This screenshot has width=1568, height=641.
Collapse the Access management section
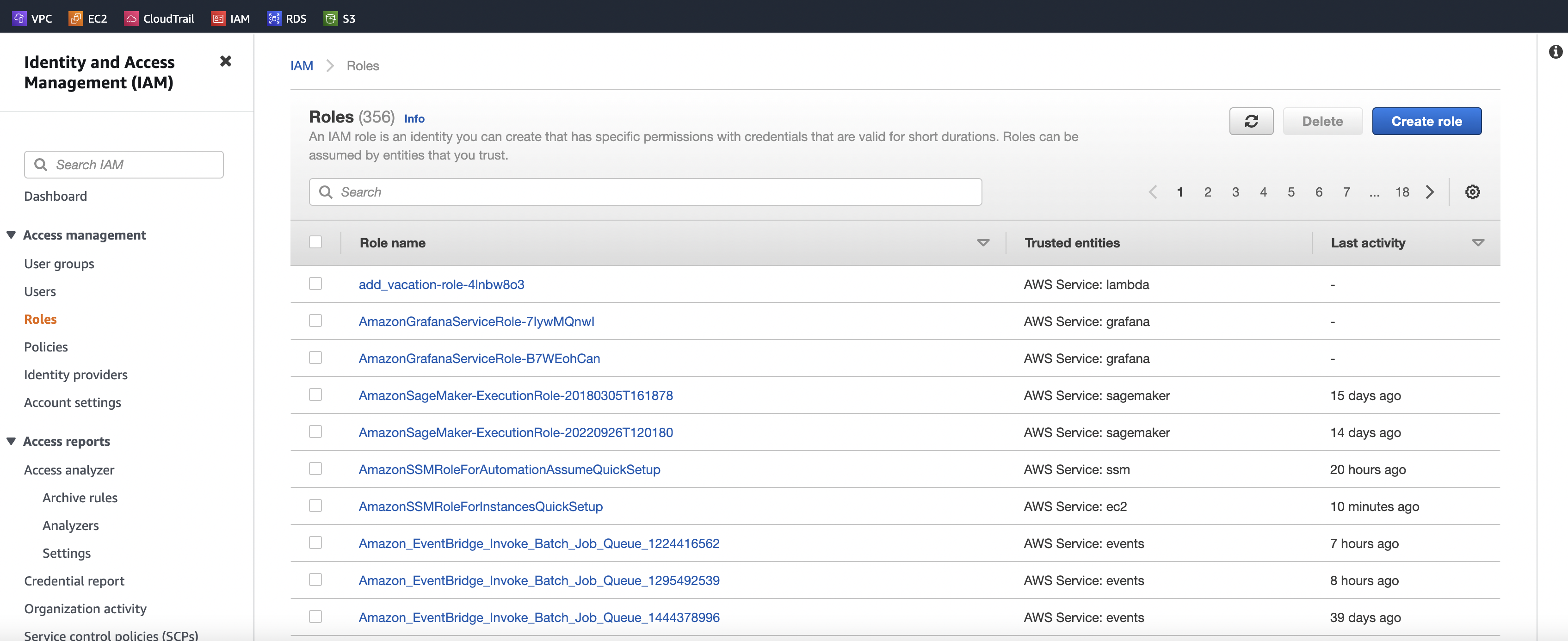(11, 235)
